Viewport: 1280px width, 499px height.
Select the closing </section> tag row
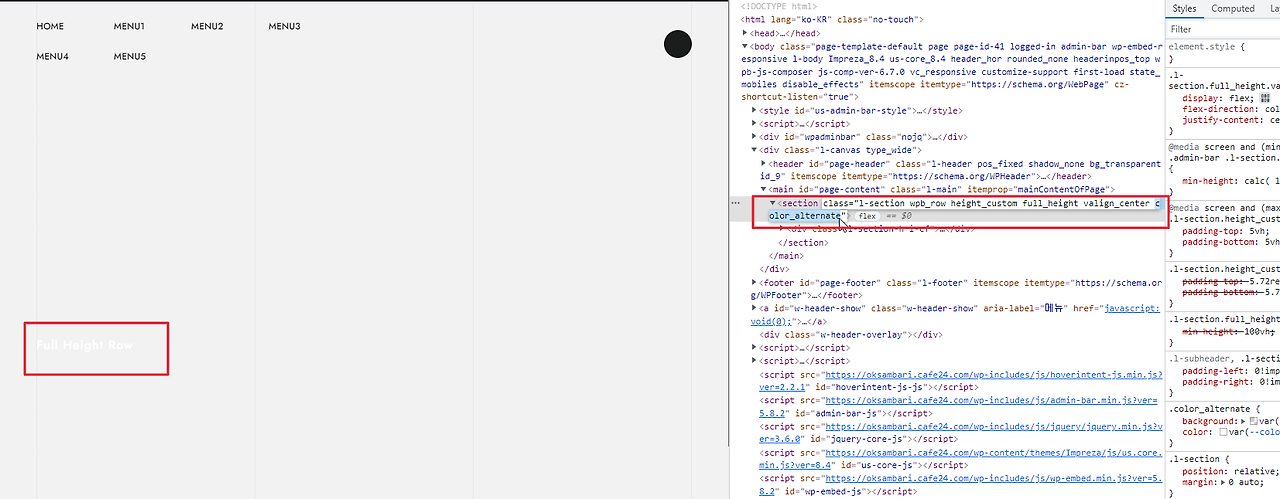point(803,242)
